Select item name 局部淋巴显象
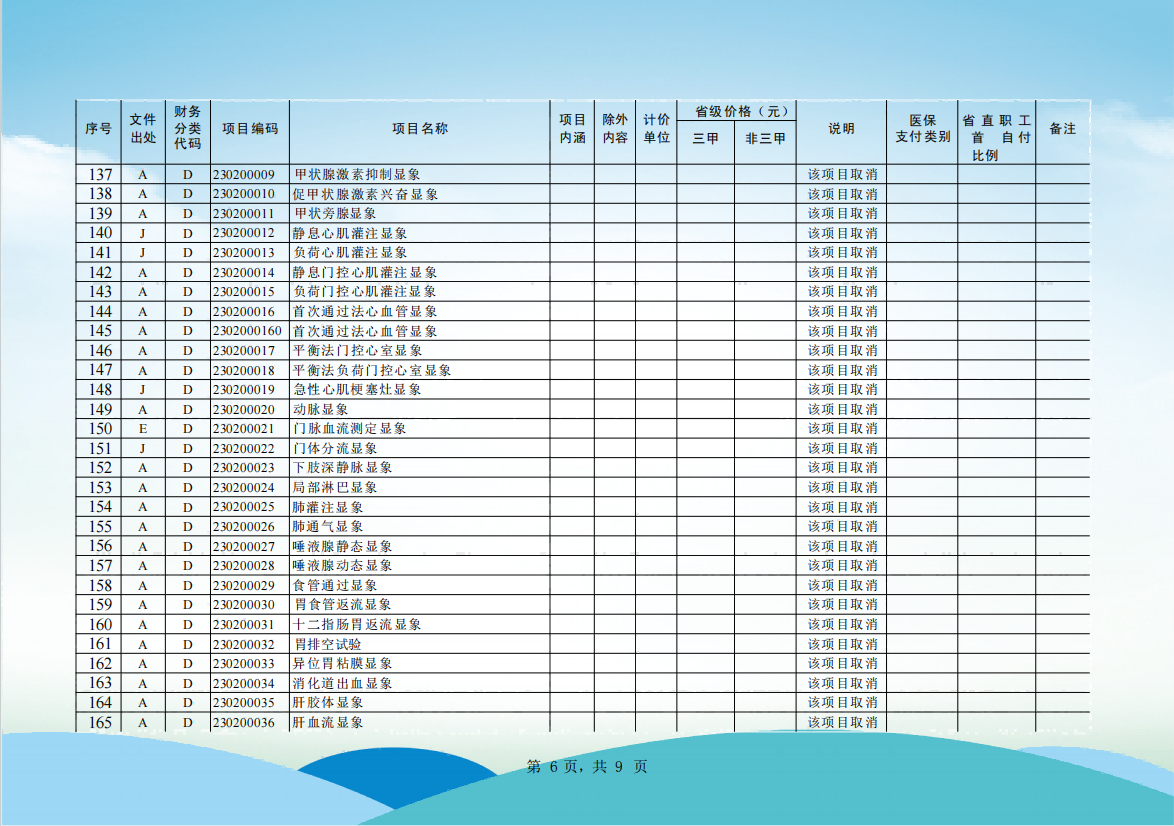 coord(335,488)
